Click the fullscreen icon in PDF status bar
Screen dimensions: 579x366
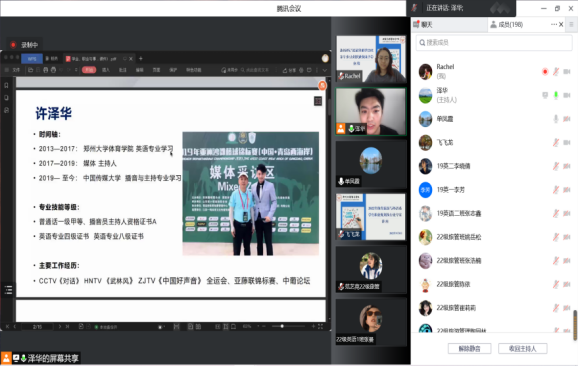[320, 326]
